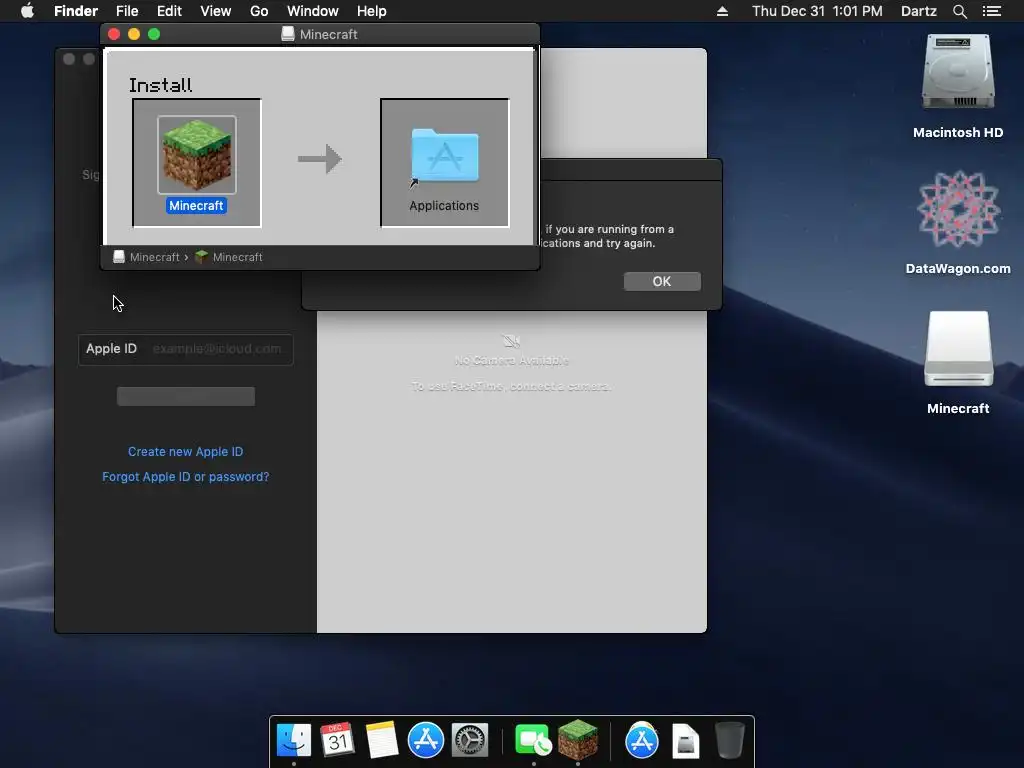
Task: Open the Apple menu
Action: [27, 11]
